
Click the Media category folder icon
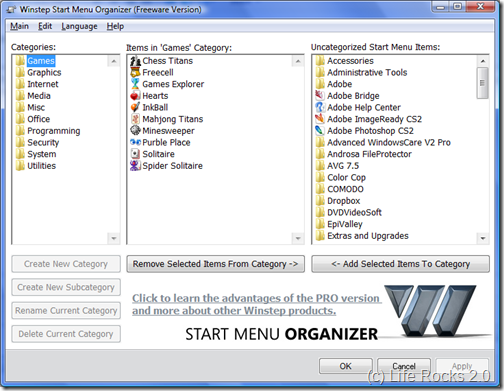20,96
